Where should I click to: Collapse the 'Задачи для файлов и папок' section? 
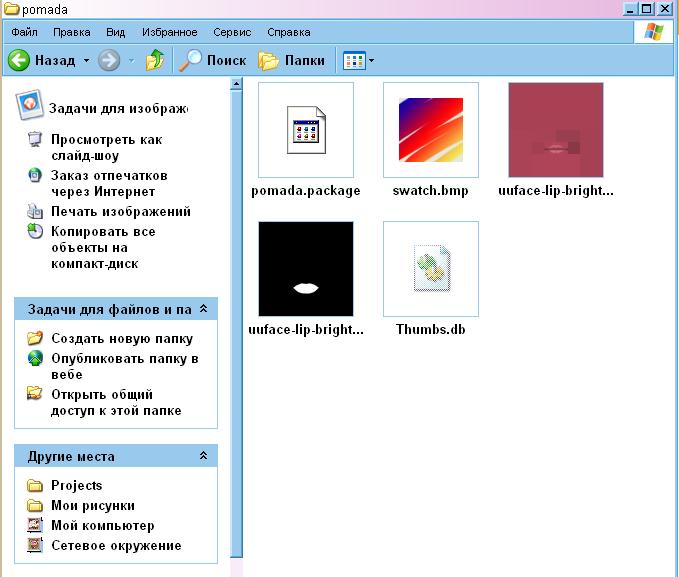(203, 309)
